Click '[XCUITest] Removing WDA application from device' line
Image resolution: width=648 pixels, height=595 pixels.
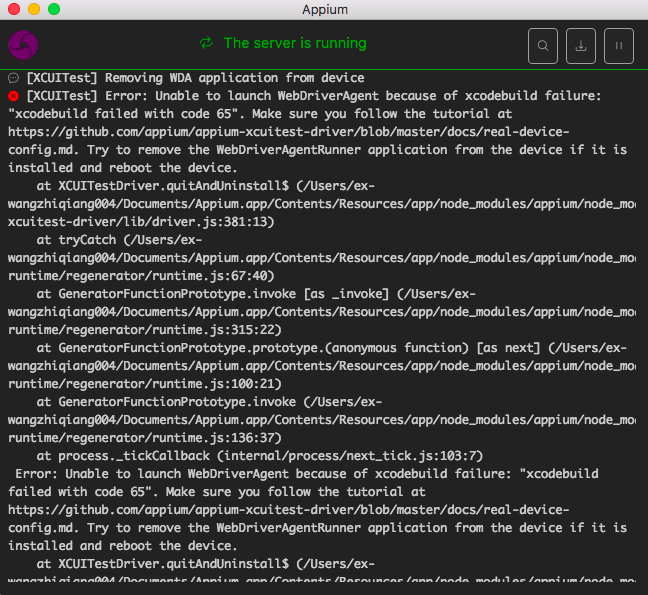pyautogui.click(x=195, y=78)
